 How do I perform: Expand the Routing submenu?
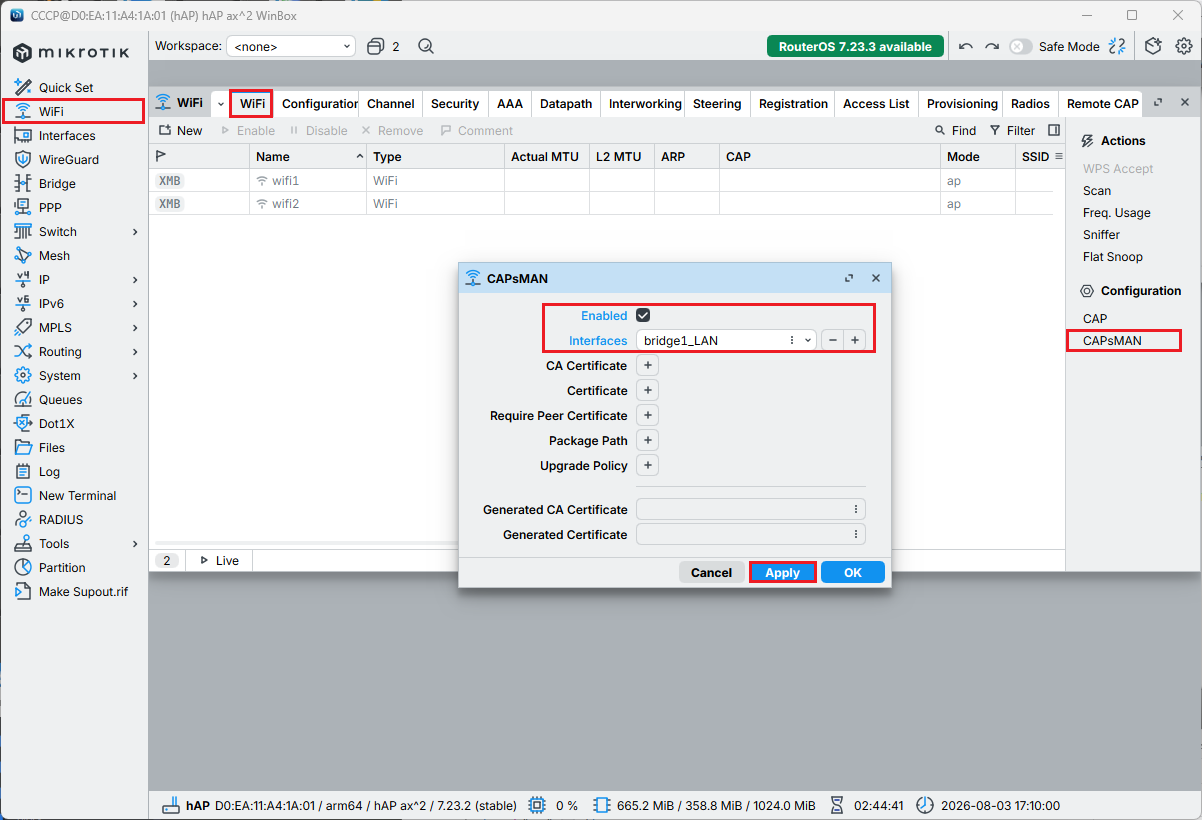click(135, 352)
